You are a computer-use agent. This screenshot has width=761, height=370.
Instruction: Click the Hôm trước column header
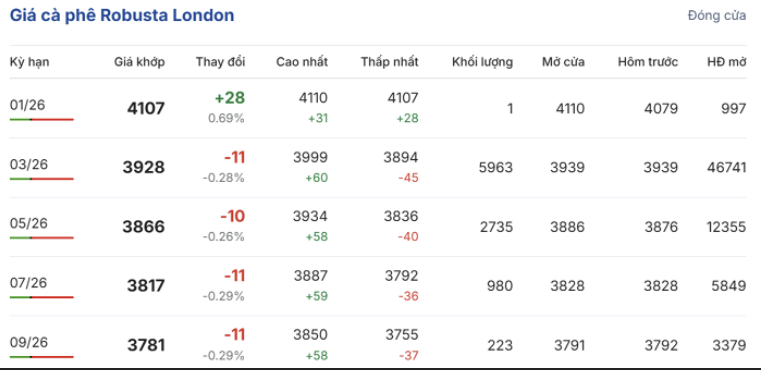pos(648,62)
